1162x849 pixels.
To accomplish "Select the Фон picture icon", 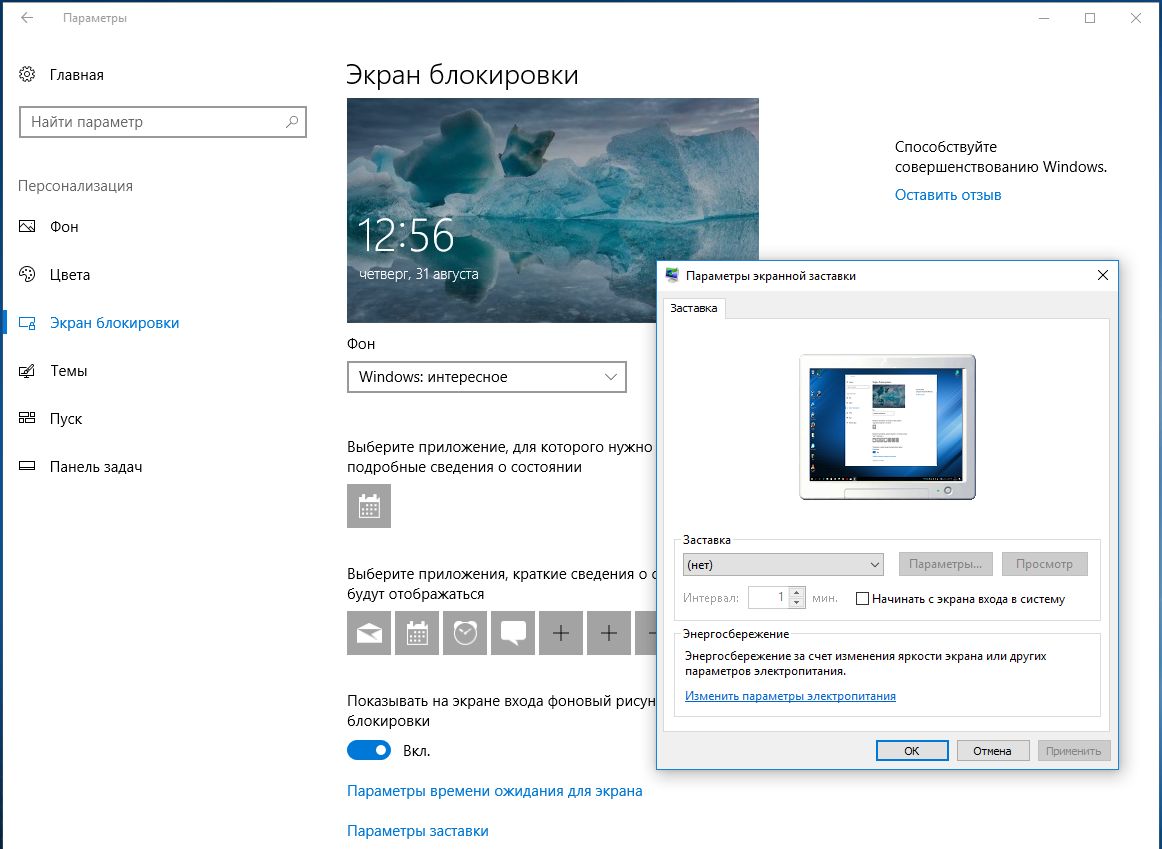I will point(27,227).
